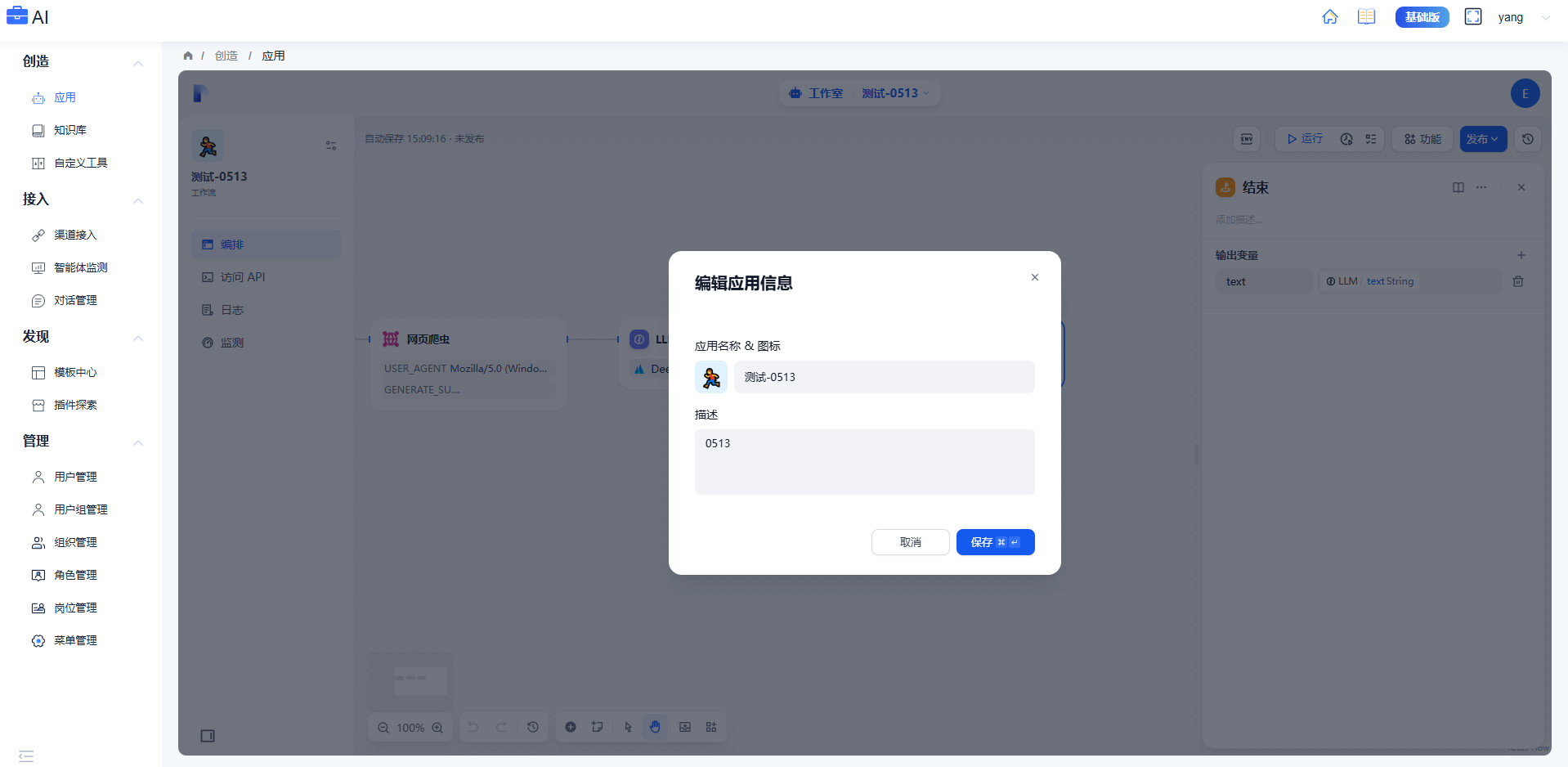Click the LLM text String variable selector

point(1410,281)
